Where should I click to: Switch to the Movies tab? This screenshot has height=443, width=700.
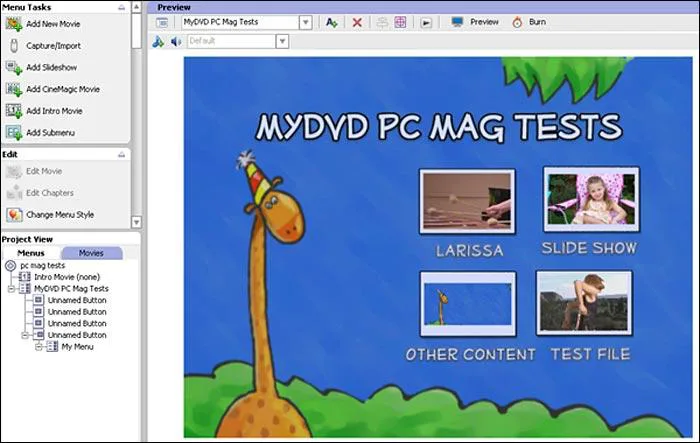click(91, 253)
